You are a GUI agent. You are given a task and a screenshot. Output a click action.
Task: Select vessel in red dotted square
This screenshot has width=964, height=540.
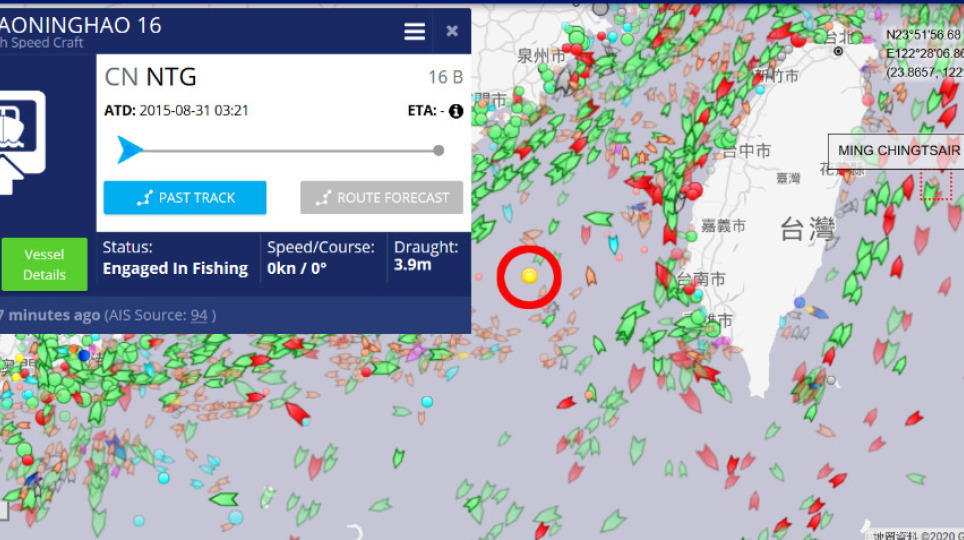point(936,185)
